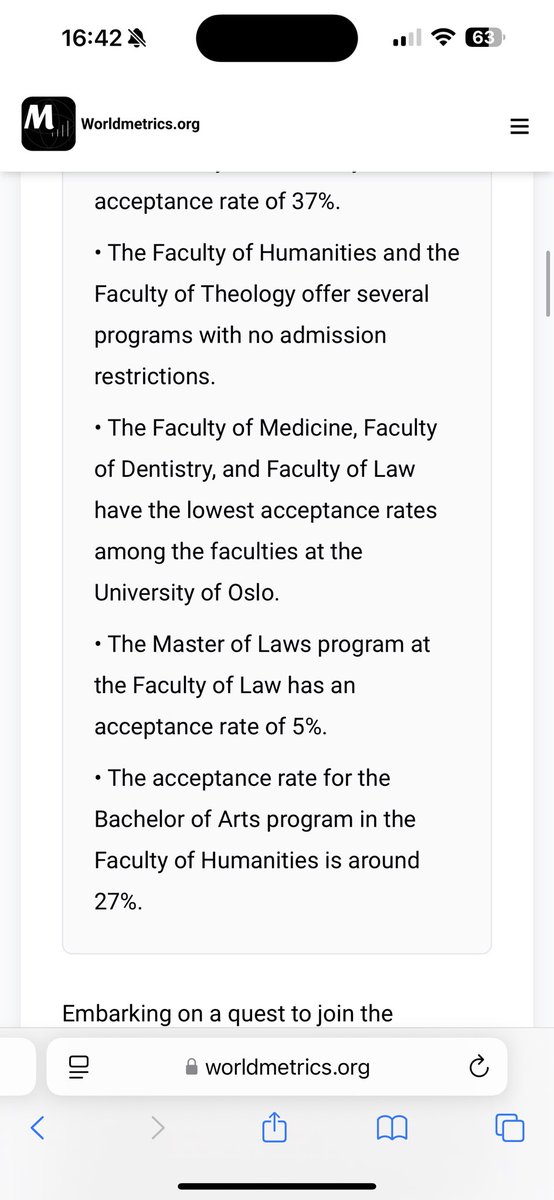
Task: Tap the Worldmetrics logo icon
Action: click(48, 123)
